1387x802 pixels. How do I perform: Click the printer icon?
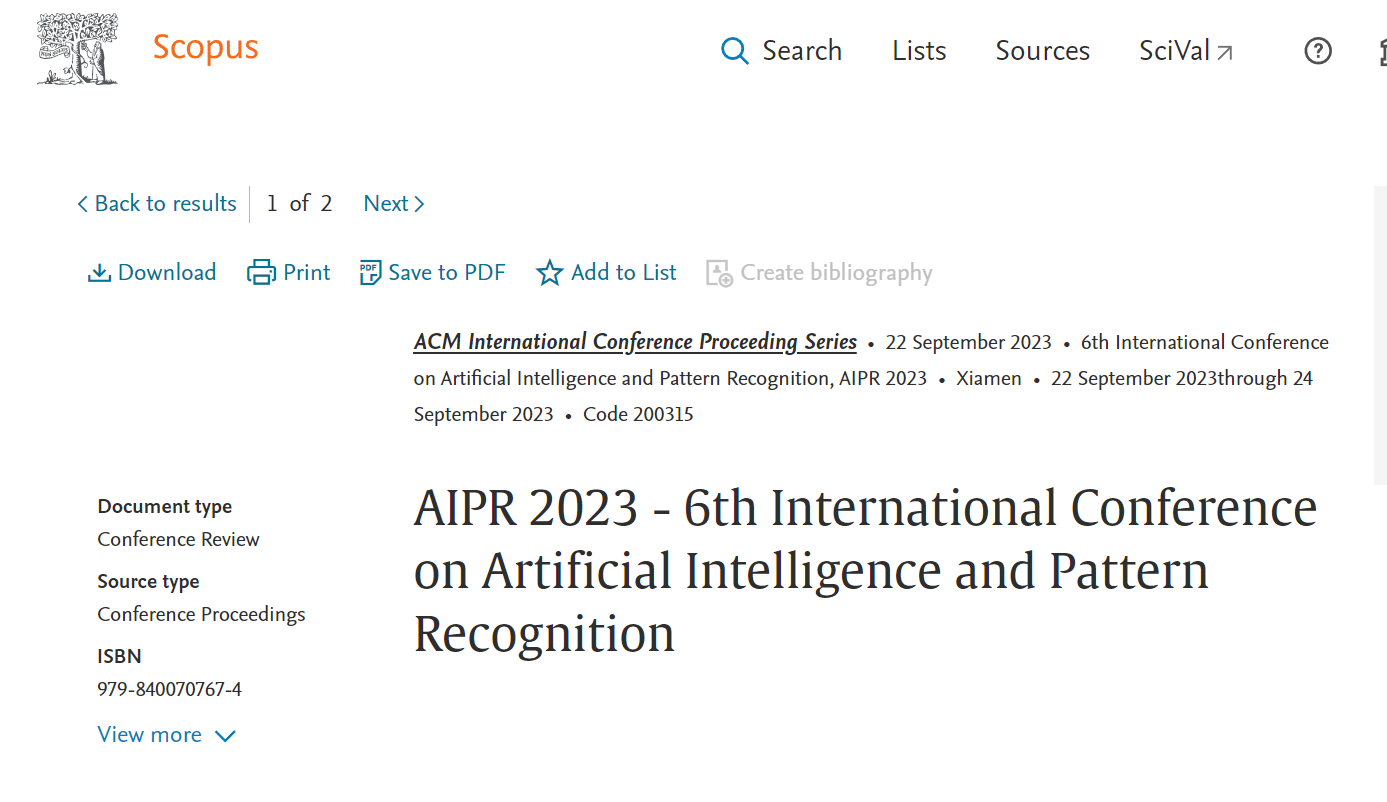click(261, 273)
